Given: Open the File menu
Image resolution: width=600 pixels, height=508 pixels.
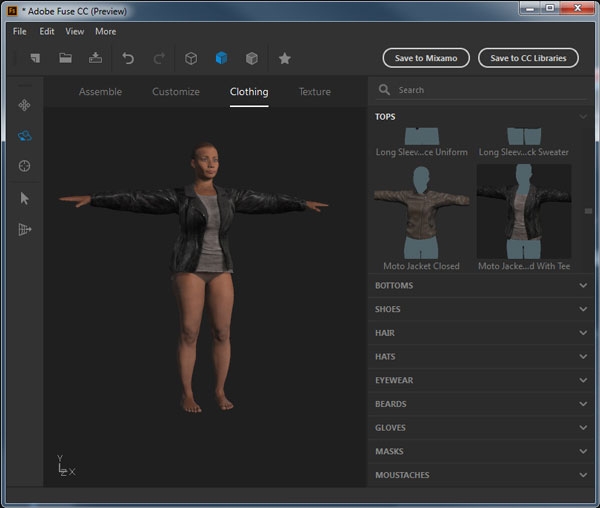Looking at the screenshot, I should (20, 31).
